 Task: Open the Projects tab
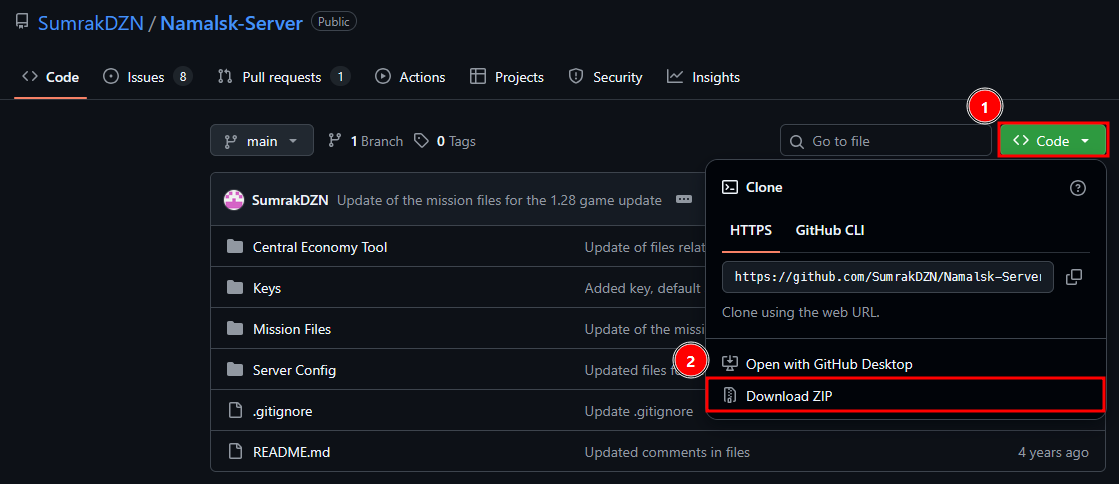(x=507, y=77)
